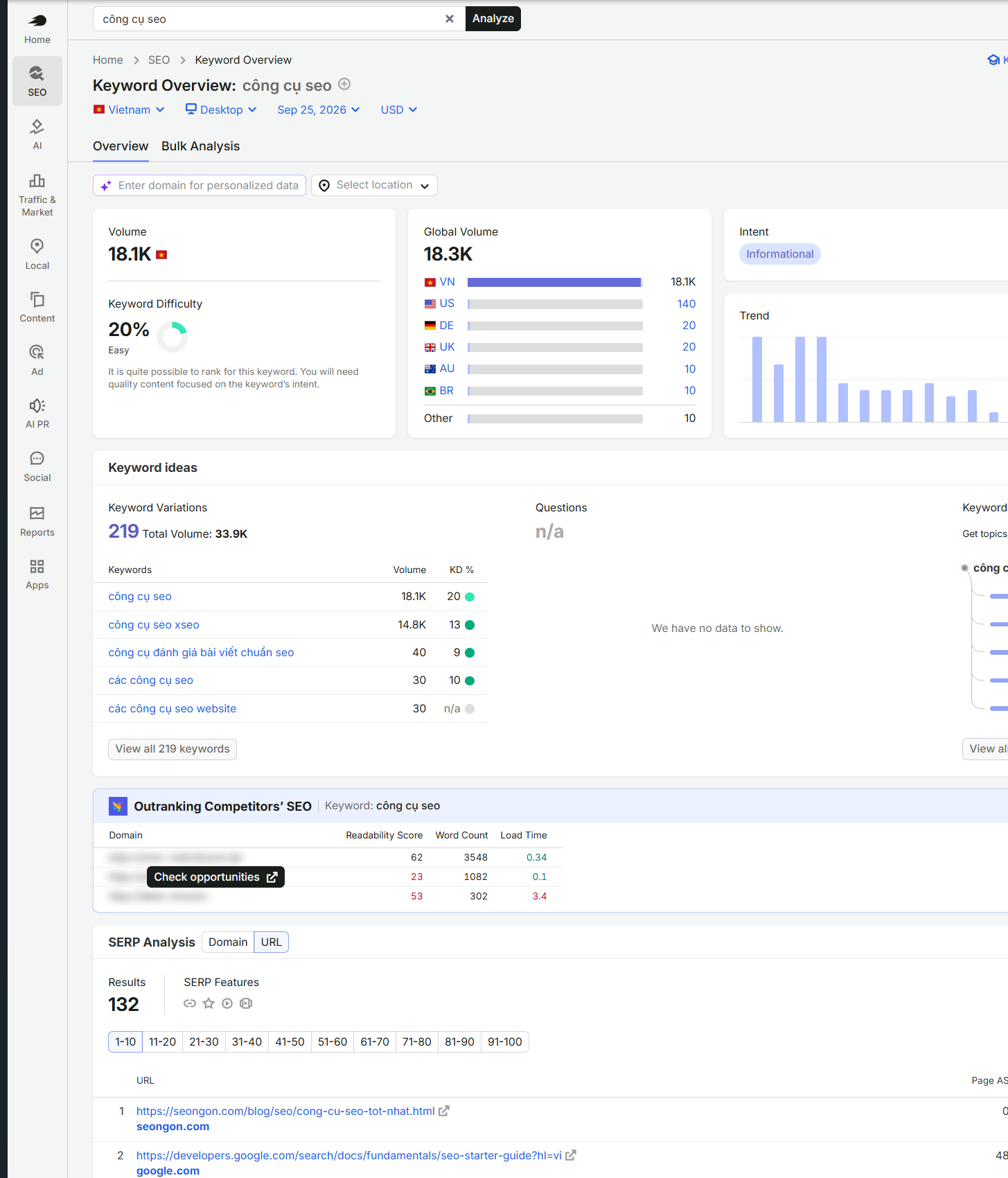Click the Outranking Competitors app logo
The width and height of the screenshot is (1008, 1178).
point(118,806)
